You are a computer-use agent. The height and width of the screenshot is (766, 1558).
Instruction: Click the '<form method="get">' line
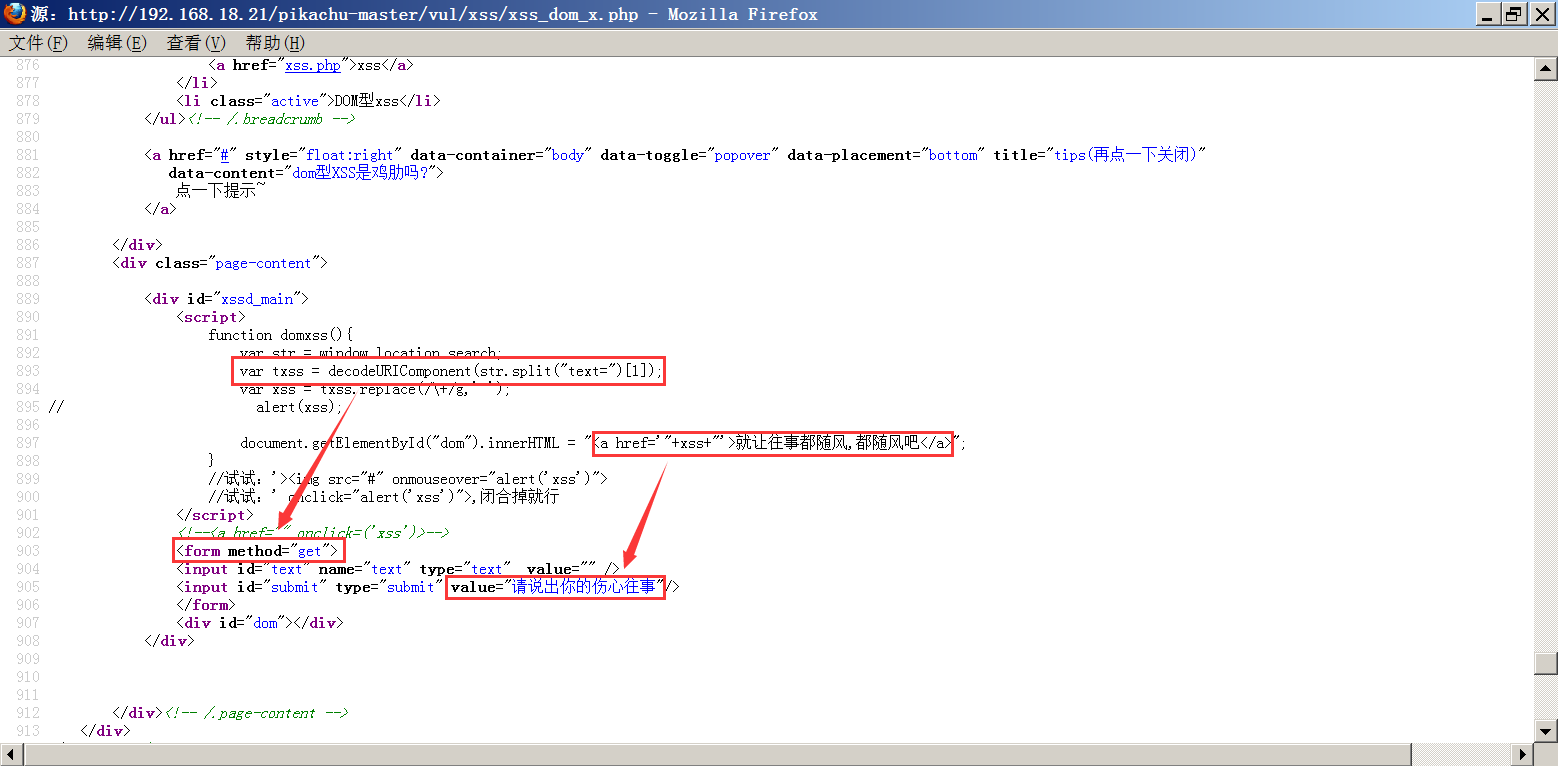[258, 551]
